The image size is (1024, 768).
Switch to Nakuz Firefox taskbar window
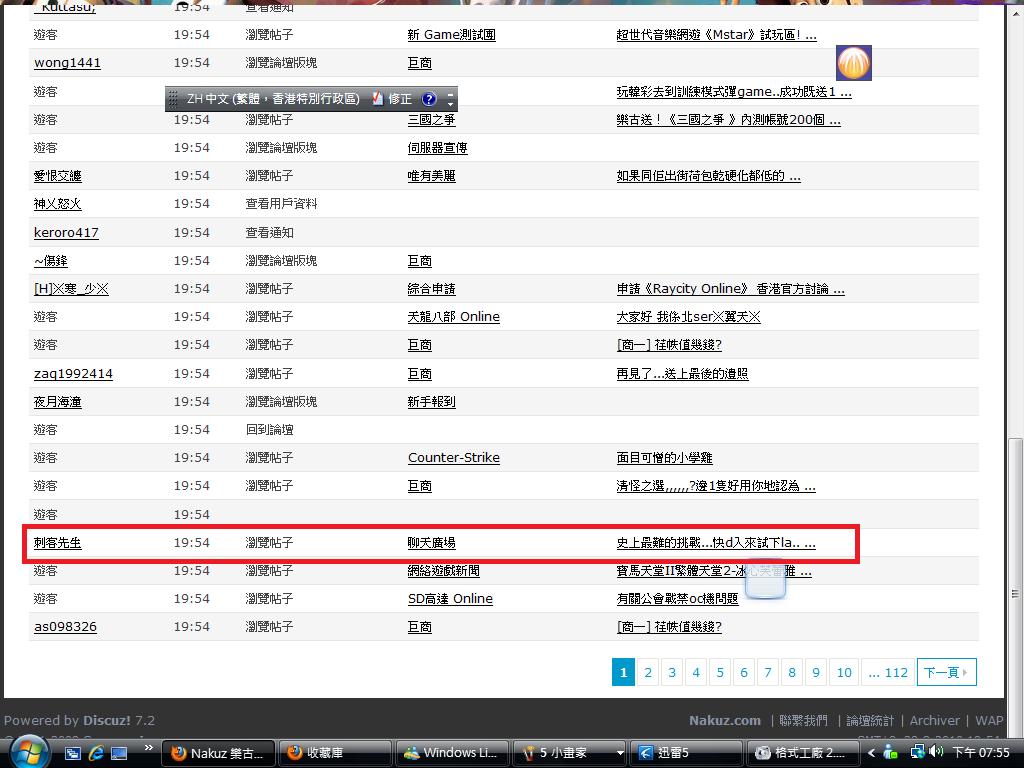click(218, 753)
